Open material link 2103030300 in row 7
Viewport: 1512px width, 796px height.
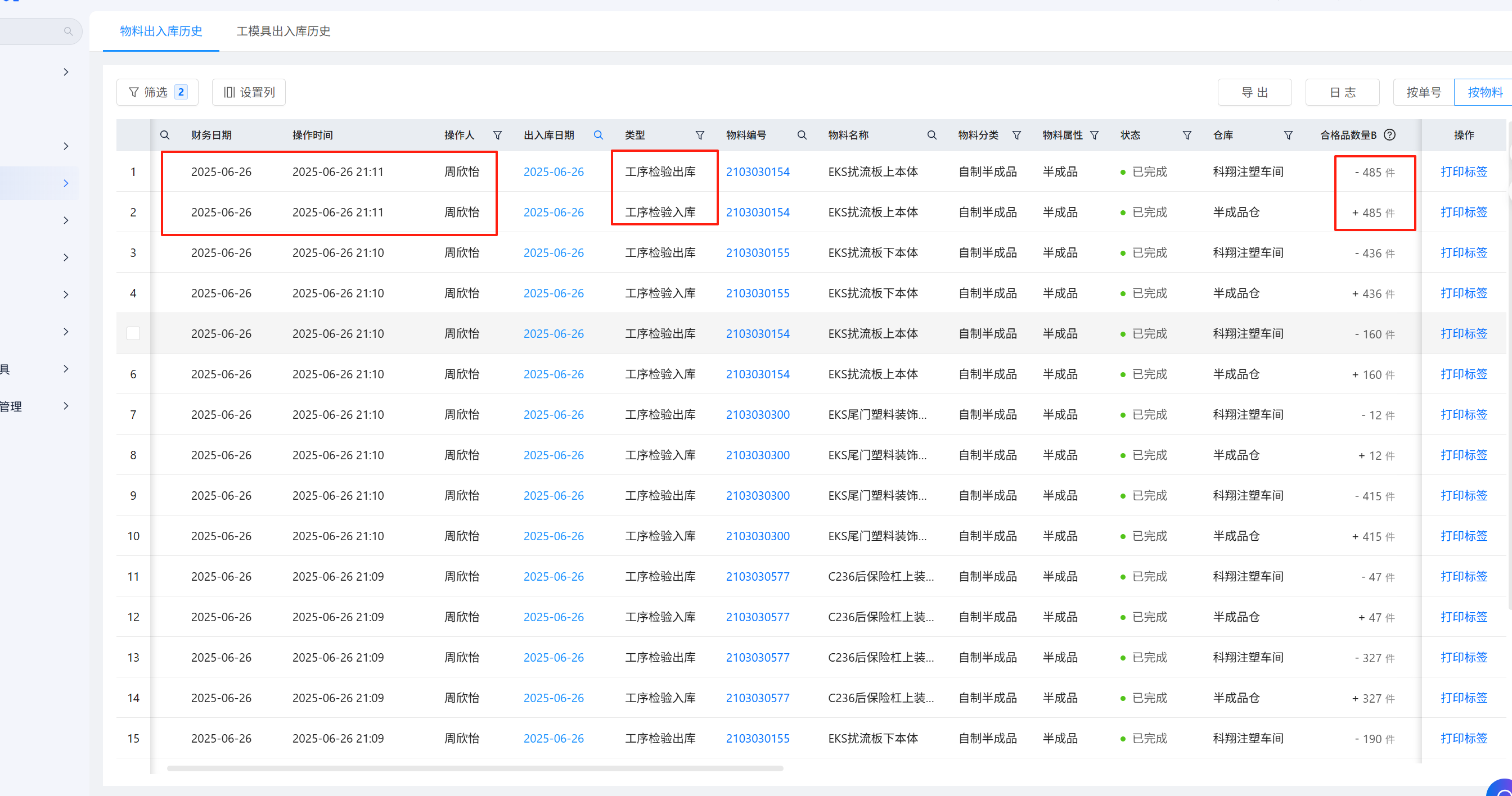(x=757, y=415)
